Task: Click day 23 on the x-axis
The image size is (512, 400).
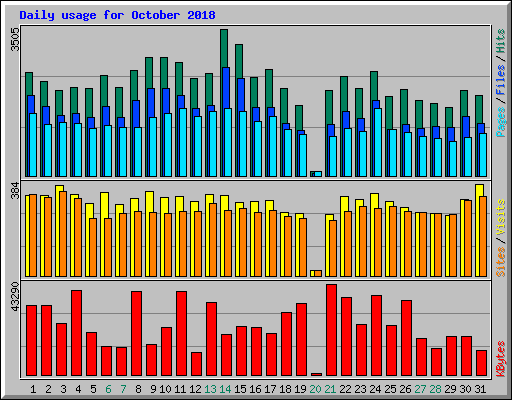Action: 360,389
